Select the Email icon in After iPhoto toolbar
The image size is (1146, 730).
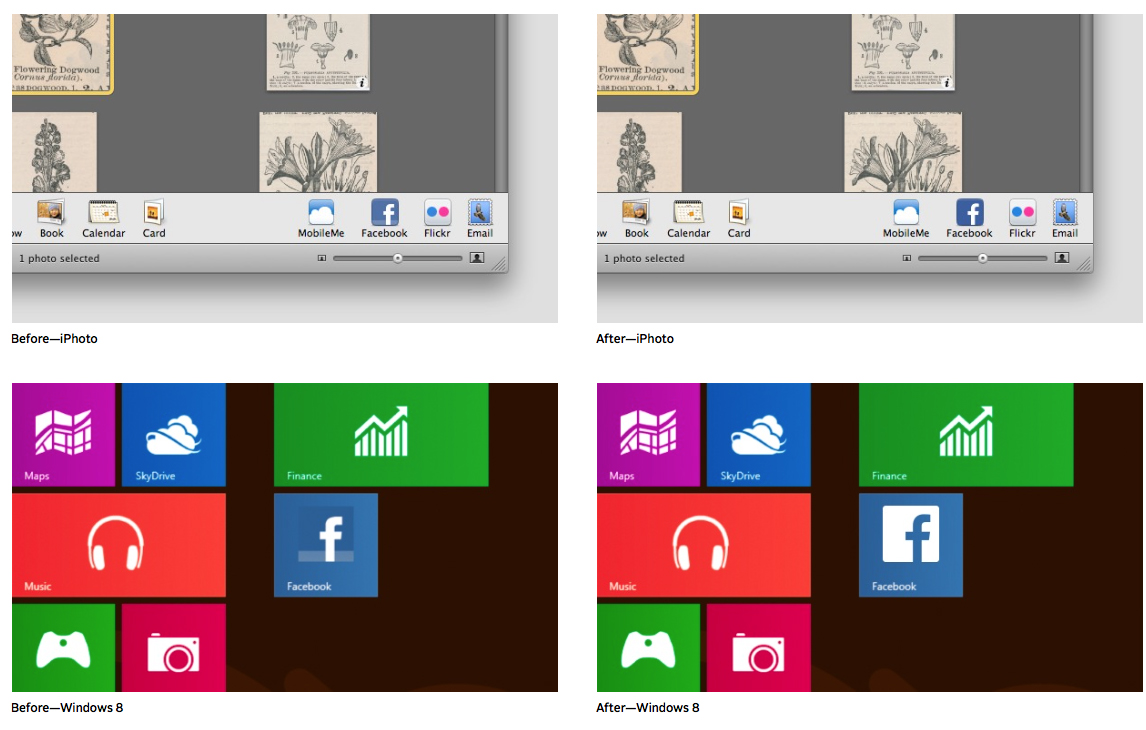tap(1065, 213)
